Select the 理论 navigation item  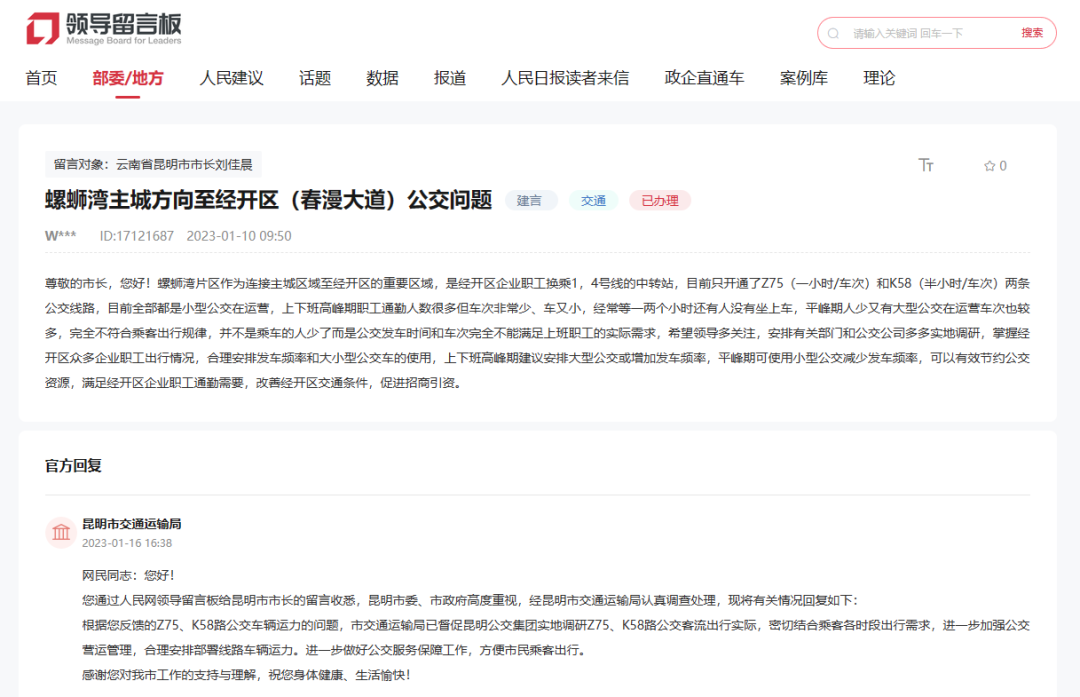coord(877,77)
